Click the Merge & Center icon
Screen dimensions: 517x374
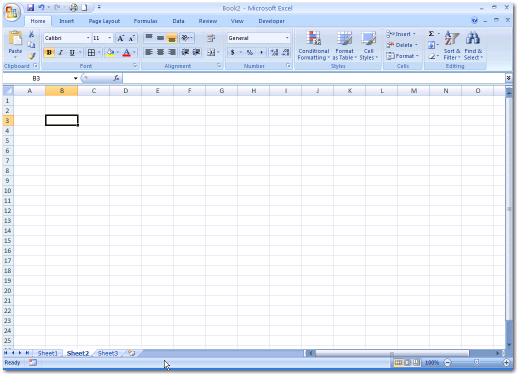coord(211,52)
